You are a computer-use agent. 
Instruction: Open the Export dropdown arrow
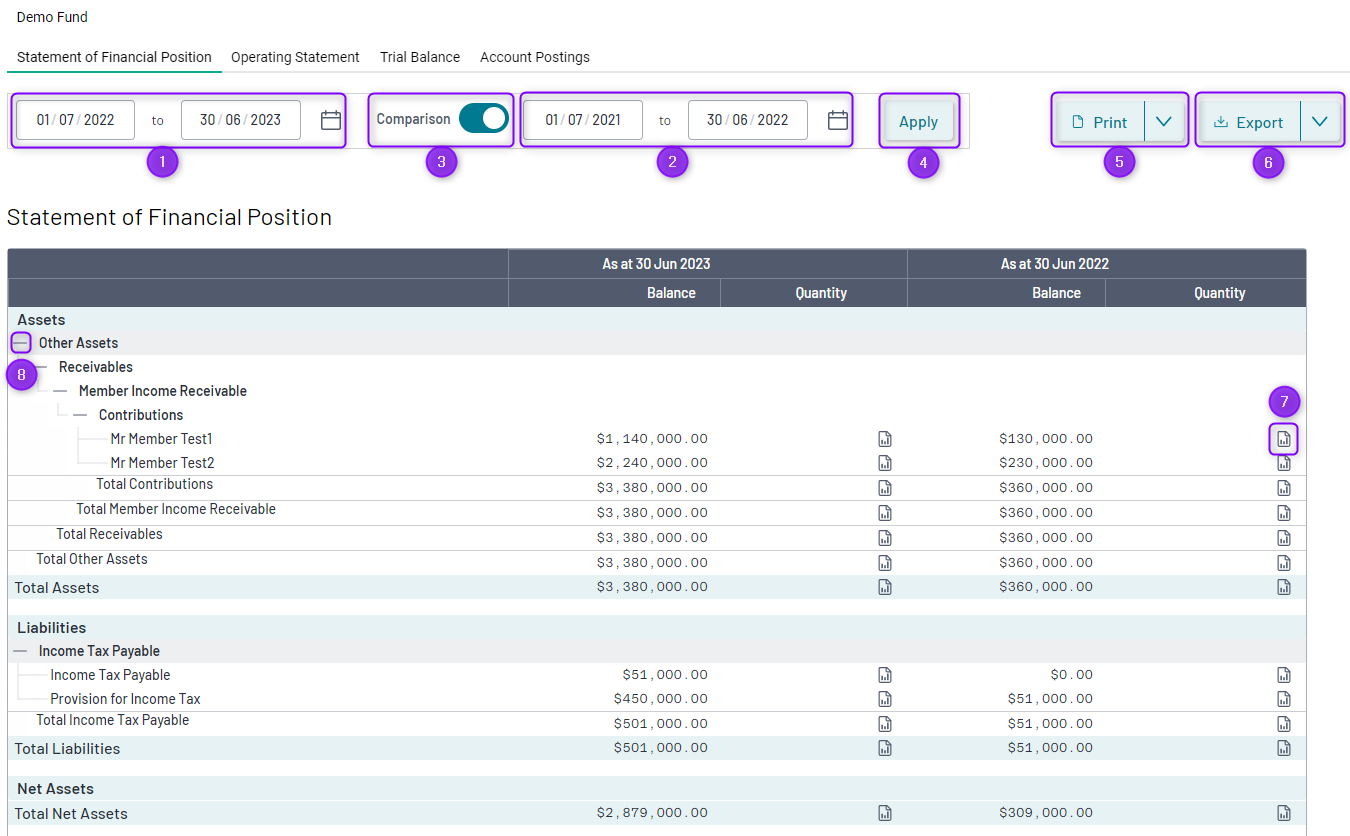click(1320, 121)
